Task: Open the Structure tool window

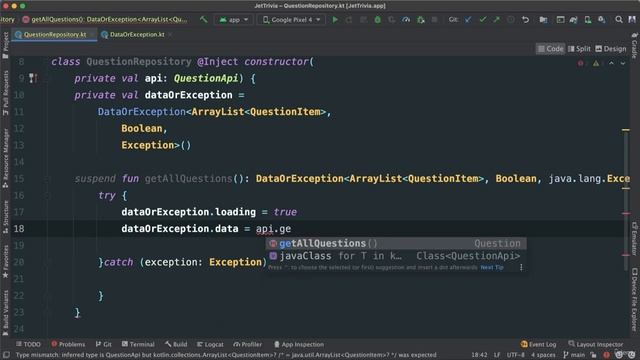Action: (x=5, y=217)
